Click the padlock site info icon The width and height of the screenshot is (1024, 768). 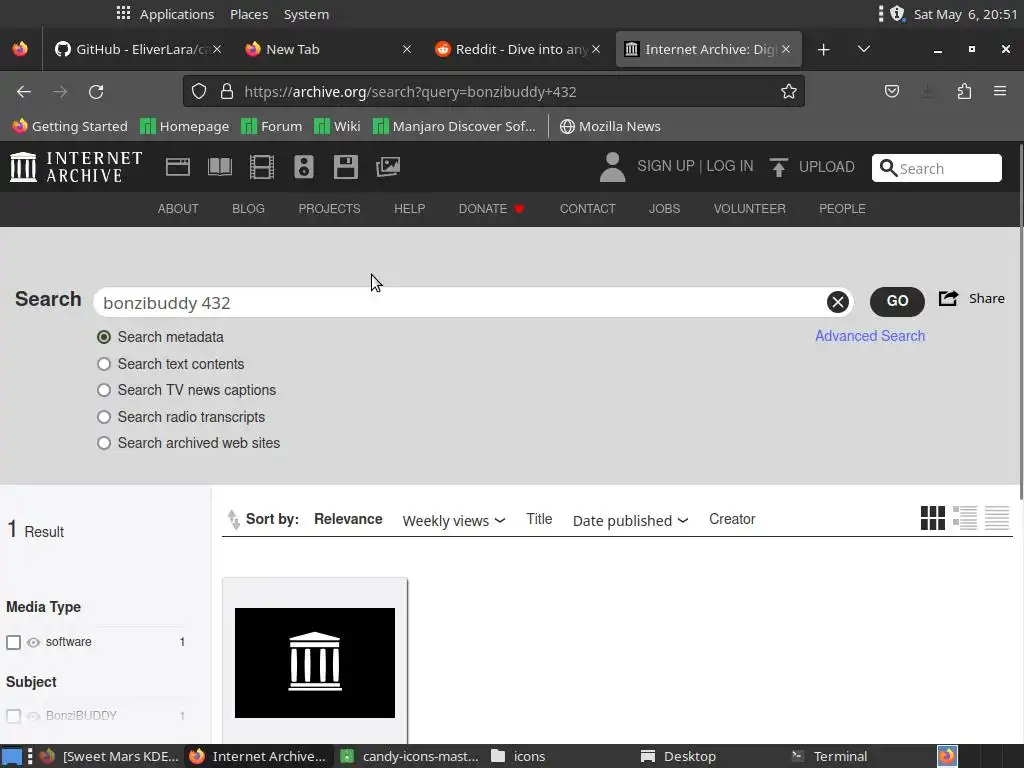pyautogui.click(x=227, y=91)
